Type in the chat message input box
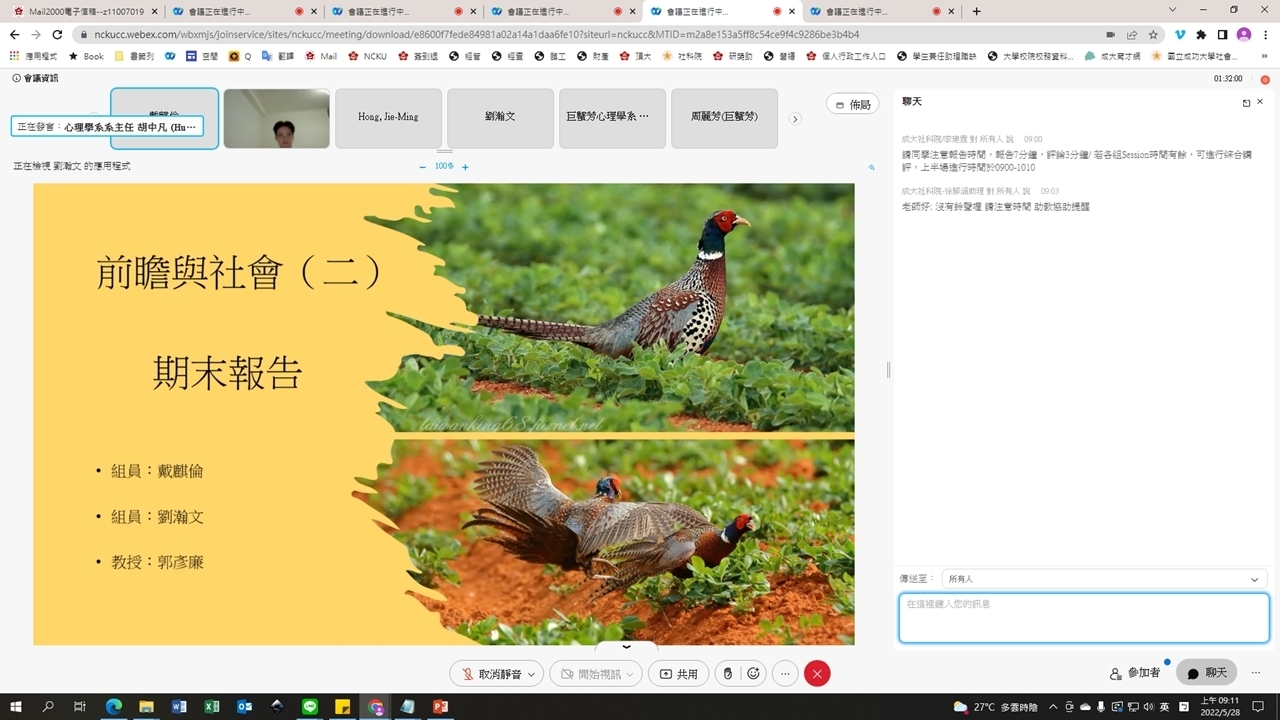 (1084, 618)
